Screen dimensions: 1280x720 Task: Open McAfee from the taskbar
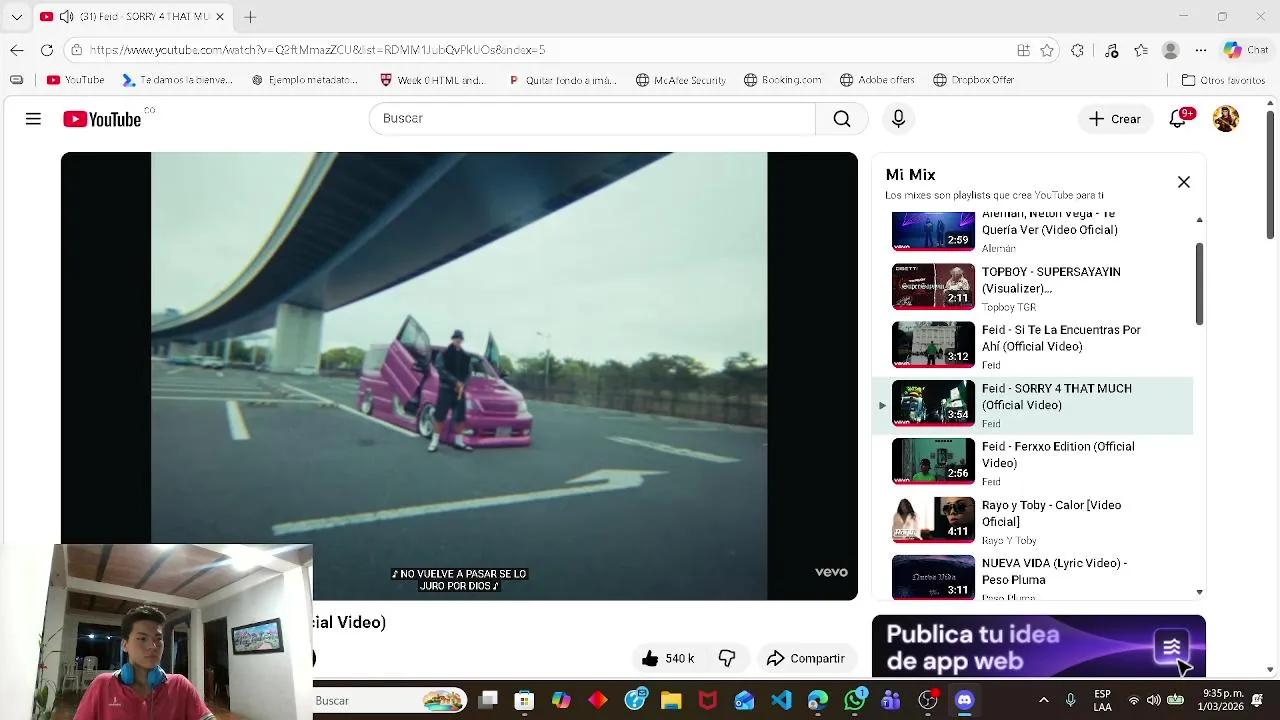[708, 700]
